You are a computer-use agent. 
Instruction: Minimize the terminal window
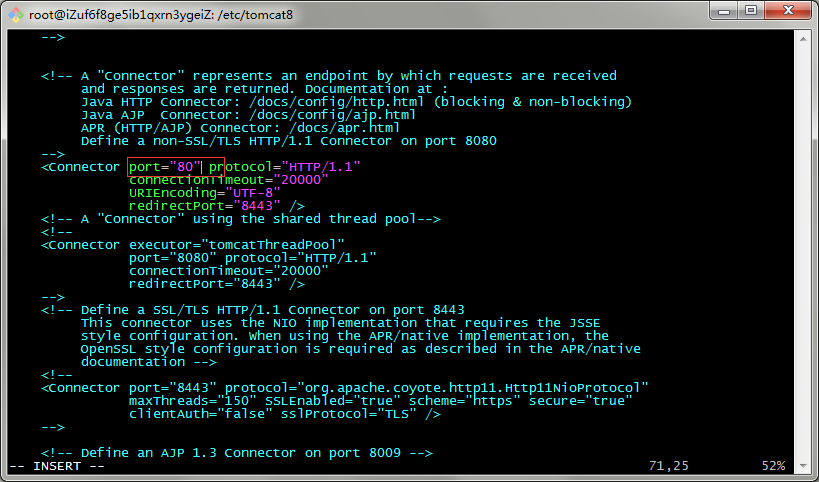723,11
